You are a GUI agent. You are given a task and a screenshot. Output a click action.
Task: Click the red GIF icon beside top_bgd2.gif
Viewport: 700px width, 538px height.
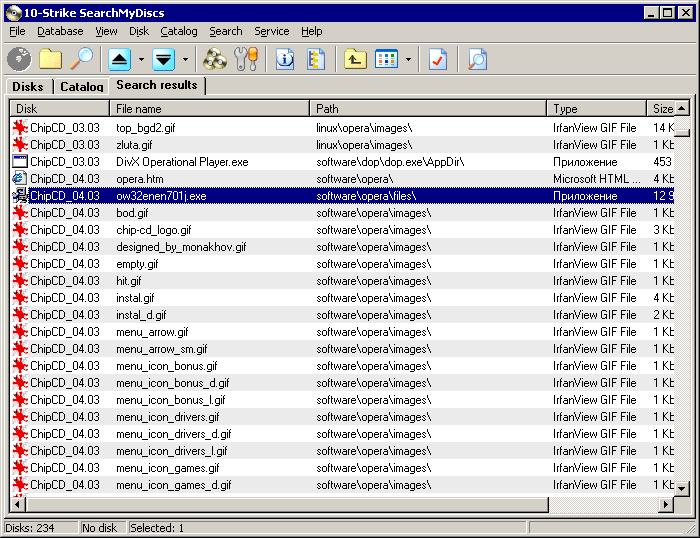(x=20, y=128)
